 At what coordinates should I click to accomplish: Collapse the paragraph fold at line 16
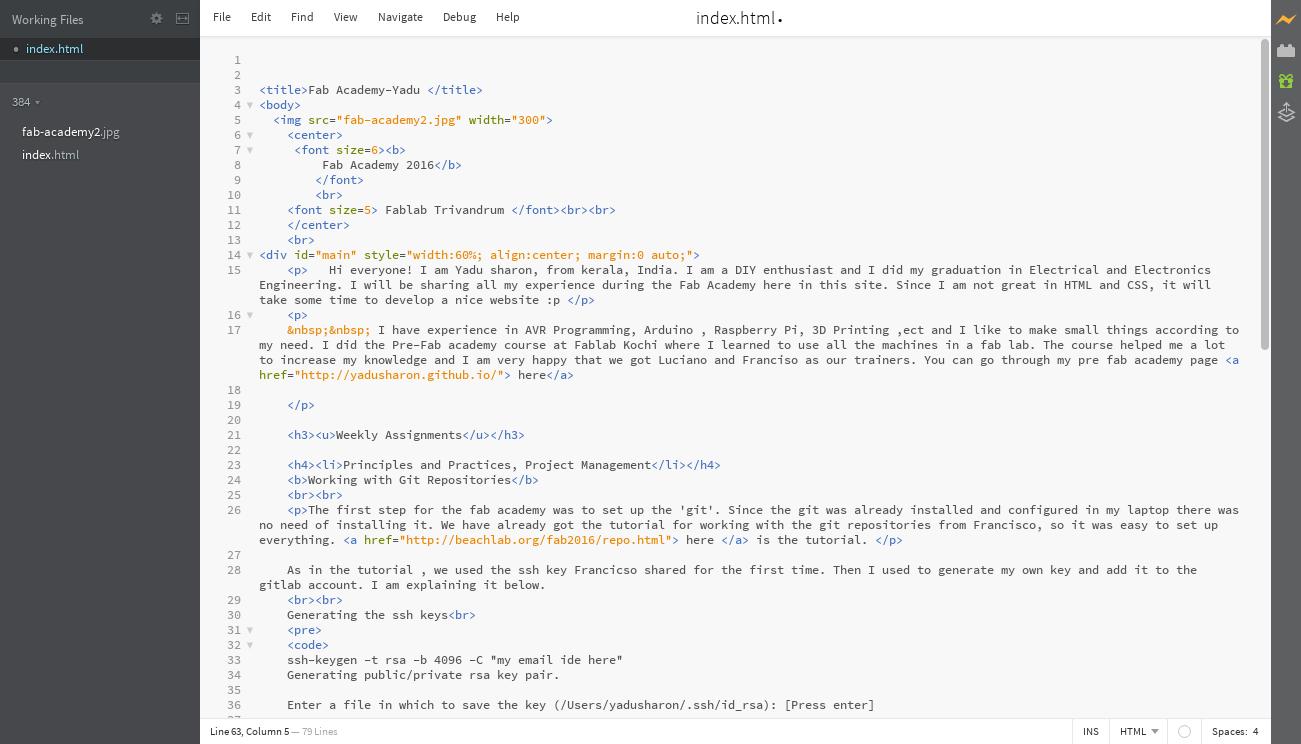[250, 315]
